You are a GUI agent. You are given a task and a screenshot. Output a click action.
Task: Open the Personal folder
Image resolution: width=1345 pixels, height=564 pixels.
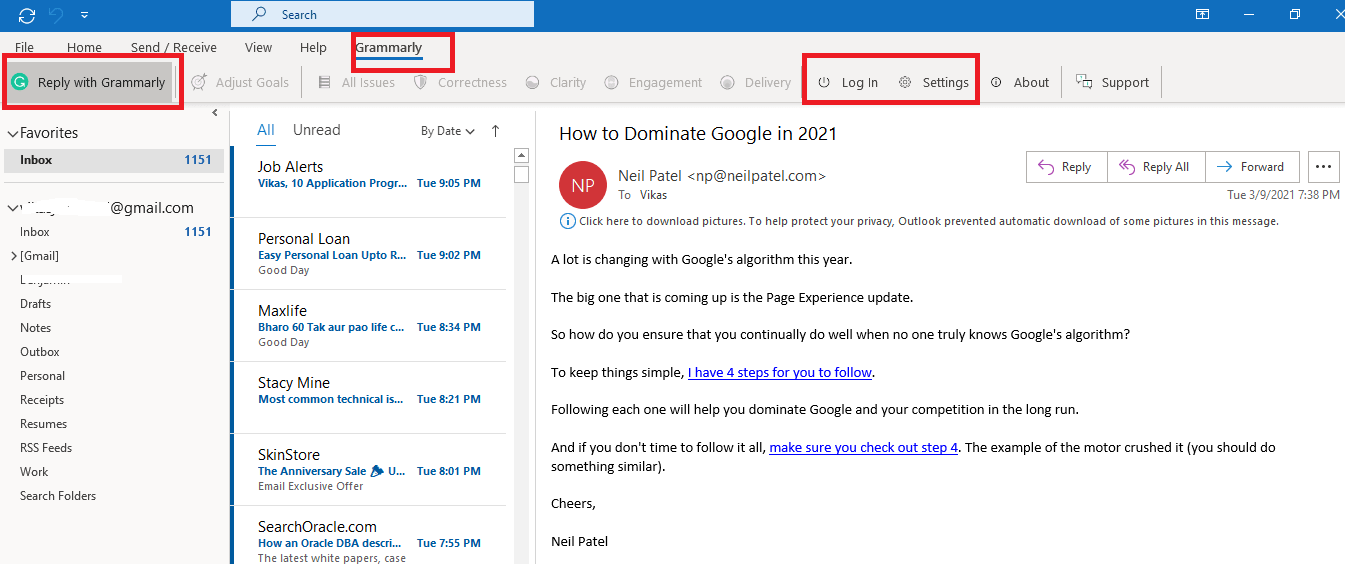click(42, 376)
